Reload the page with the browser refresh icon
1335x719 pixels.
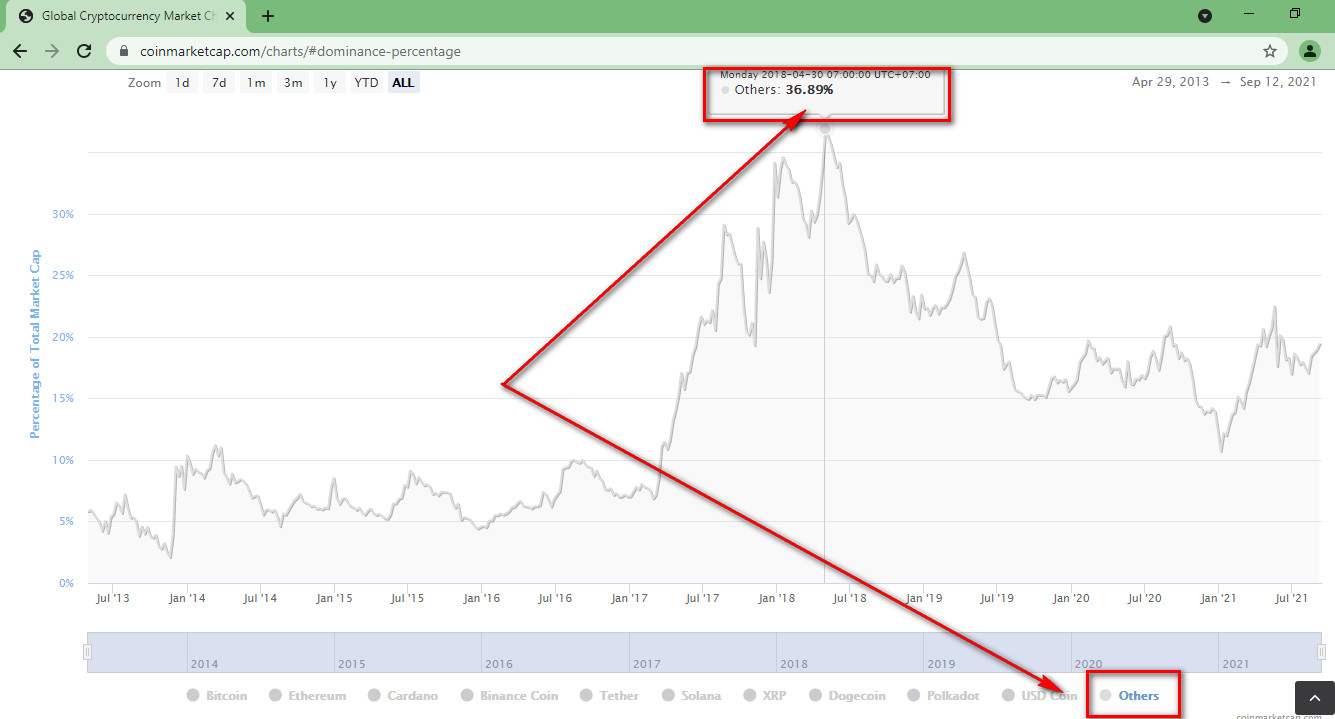click(85, 51)
